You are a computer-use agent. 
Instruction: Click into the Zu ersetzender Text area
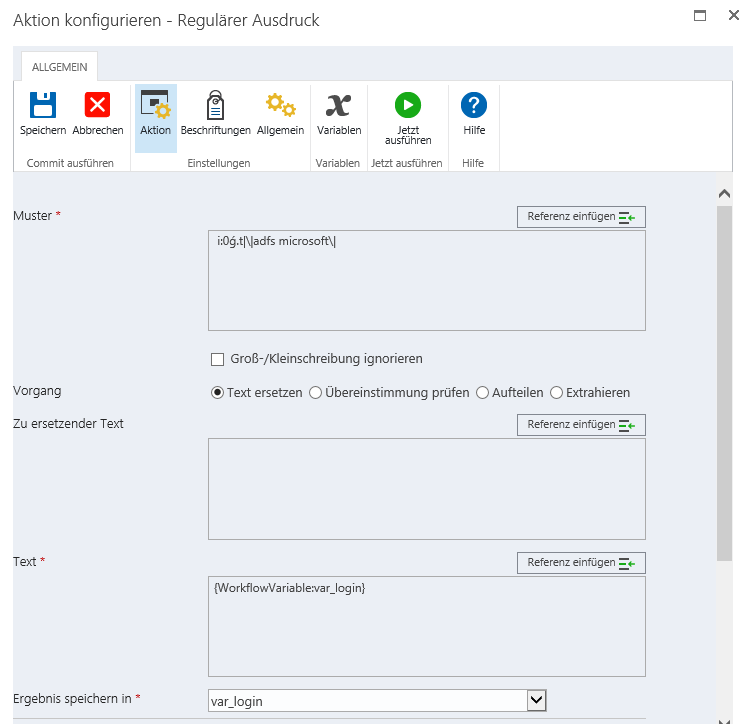click(426, 489)
